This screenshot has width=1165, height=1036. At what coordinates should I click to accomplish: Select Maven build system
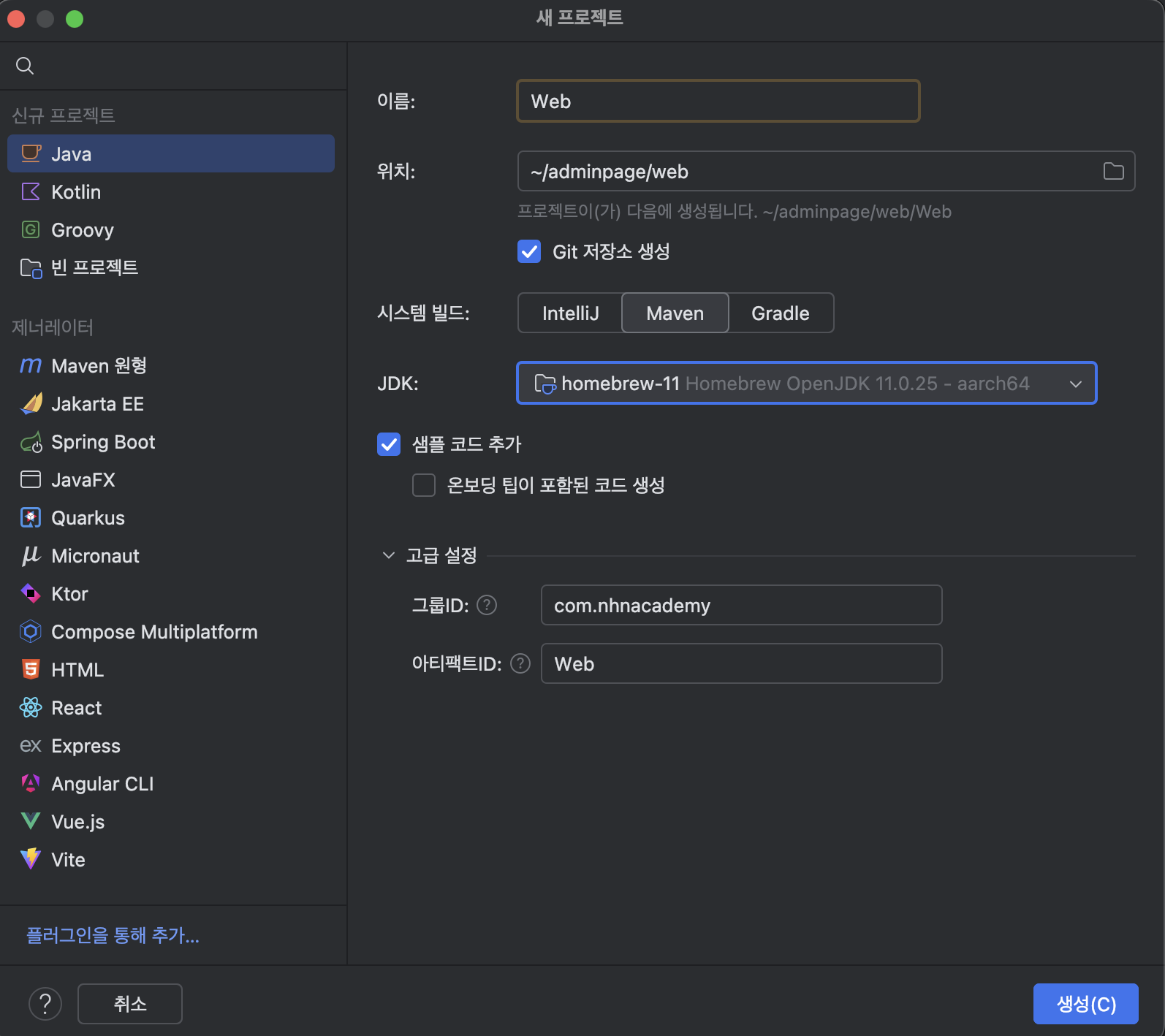[675, 313]
